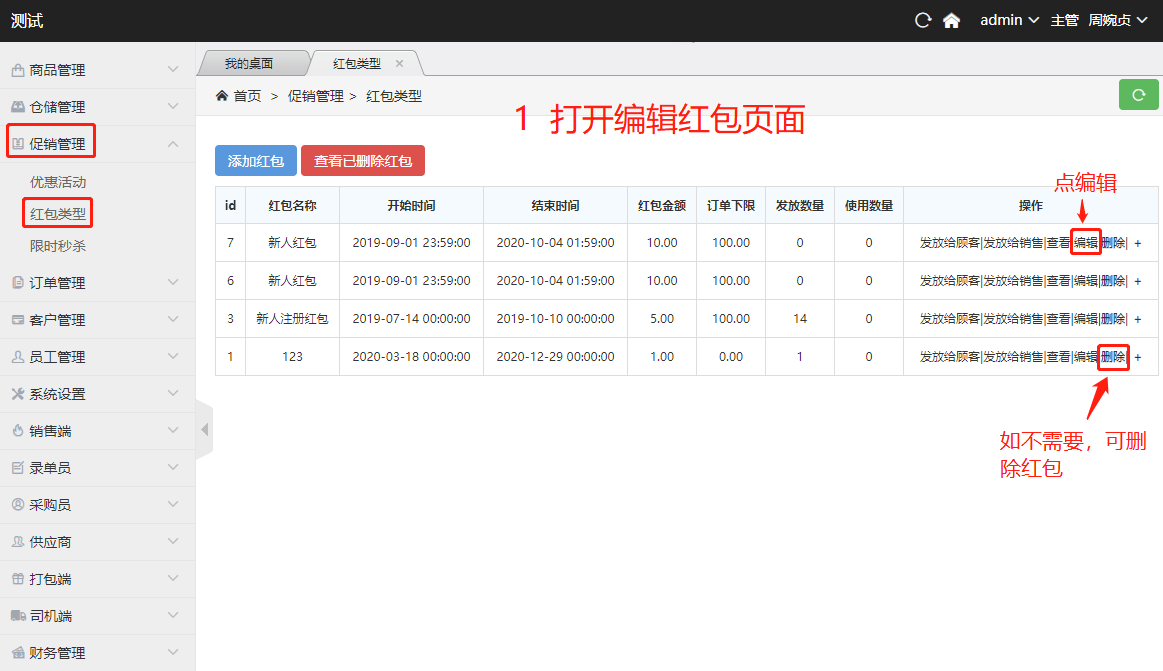This screenshot has height=671, width=1163.
Task: Collapse sidebar using left arrow handle
Action: tap(204, 430)
